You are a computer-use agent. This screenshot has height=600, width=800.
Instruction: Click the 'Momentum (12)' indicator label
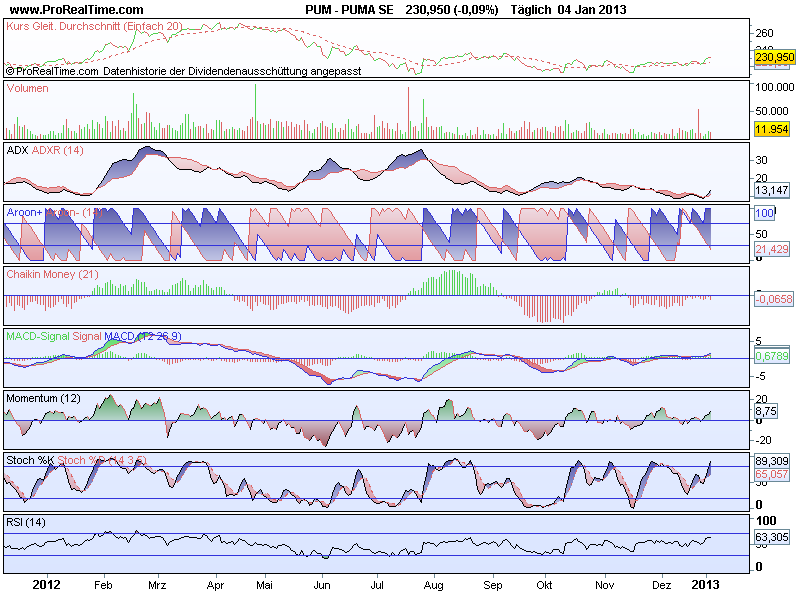click(43, 398)
